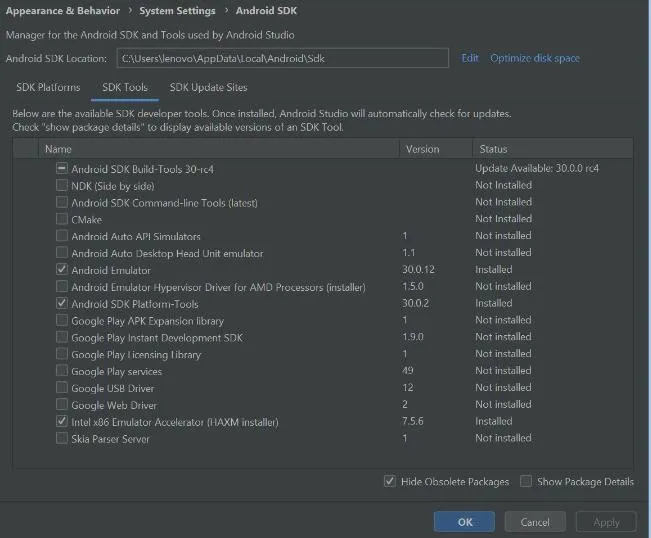Click the Android Emulator version 30.0.12
The width and height of the screenshot is (651, 538).
tap(418, 269)
